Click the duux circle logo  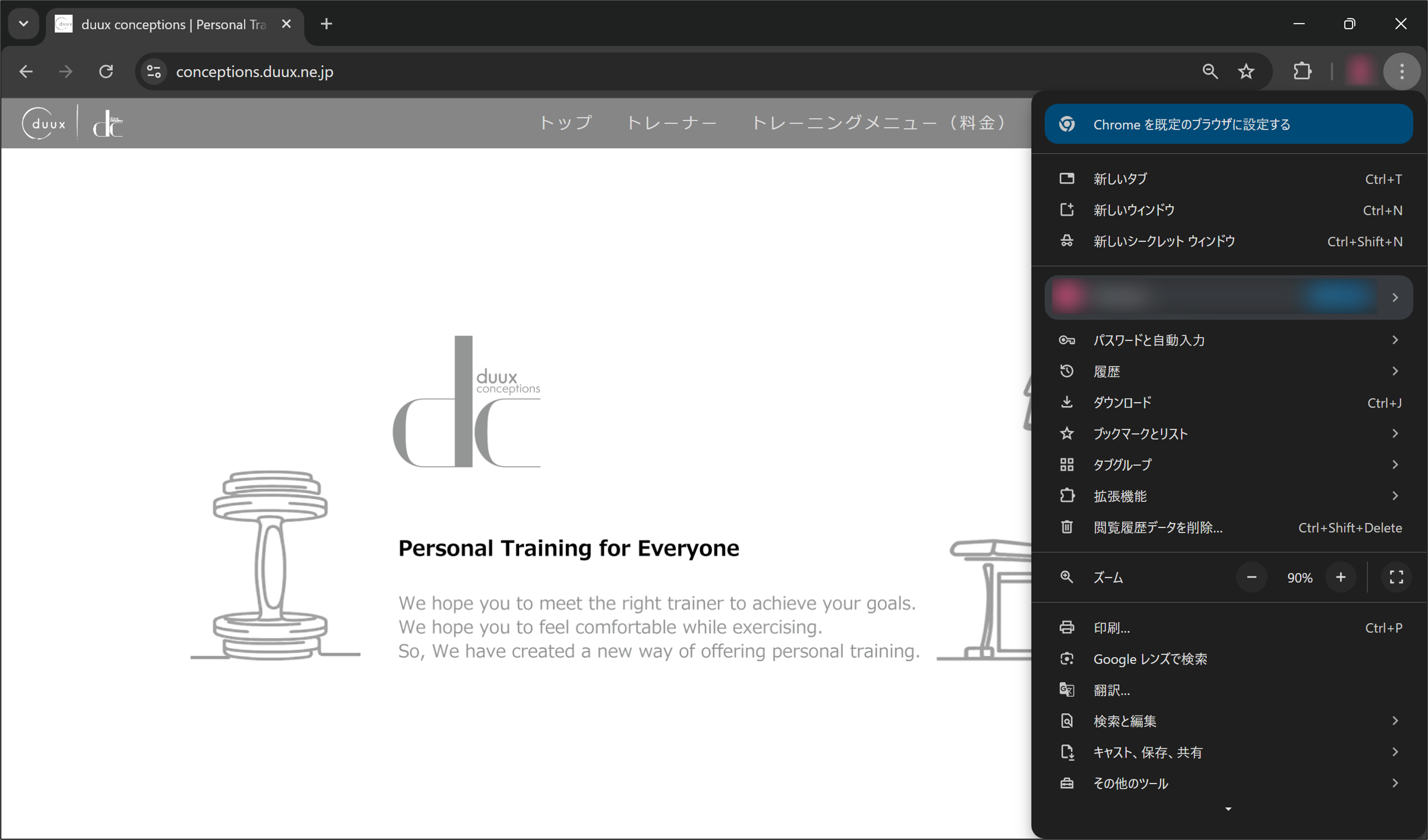[44, 123]
